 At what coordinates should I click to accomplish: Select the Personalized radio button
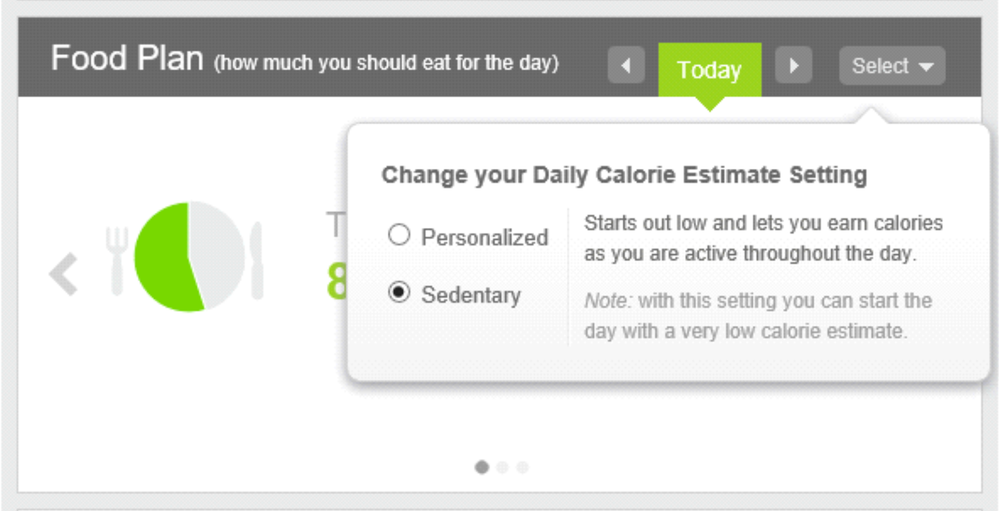coord(399,235)
